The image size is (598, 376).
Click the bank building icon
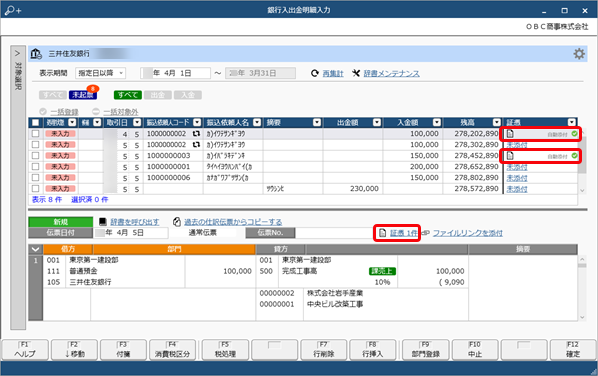point(36,53)
